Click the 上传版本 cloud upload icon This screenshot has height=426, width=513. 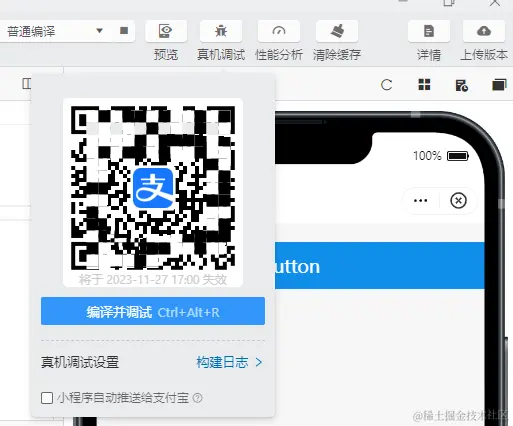click(x=484, y=31)
